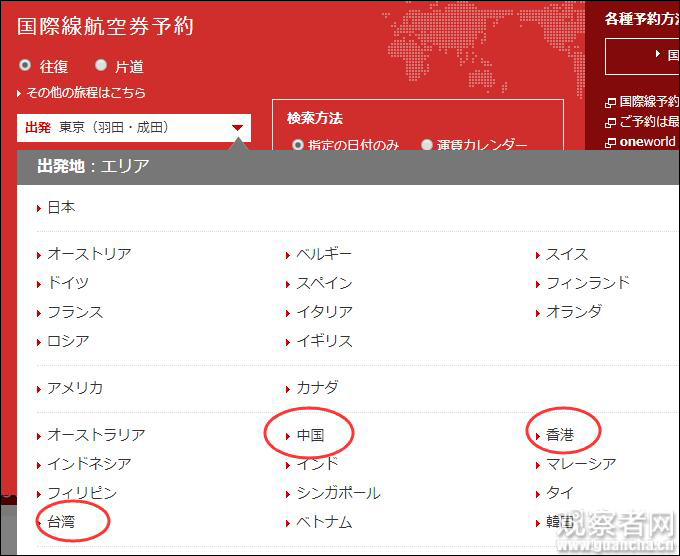Choose 香港 from the area list

[x=559, y=435]
